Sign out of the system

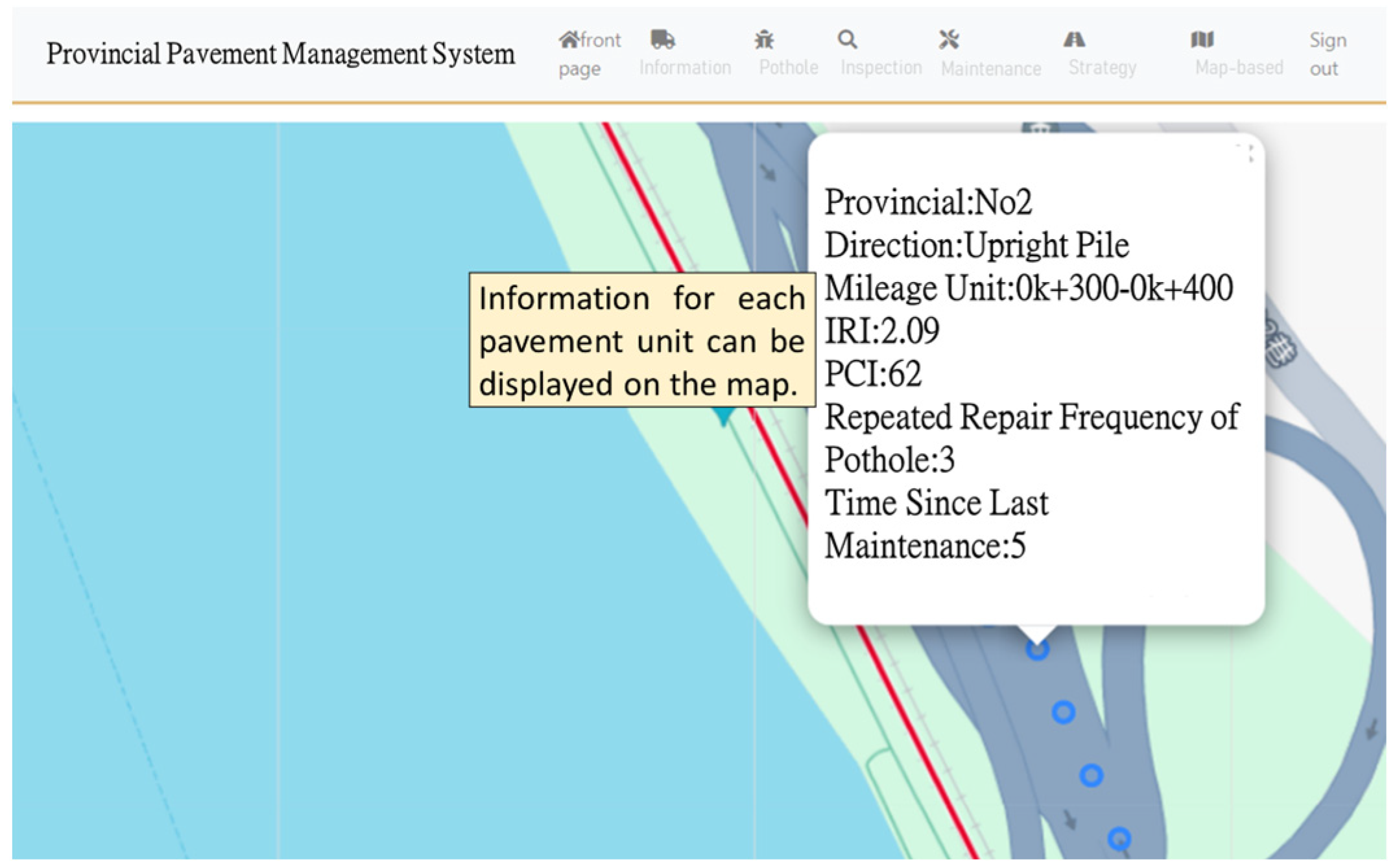1327,54
